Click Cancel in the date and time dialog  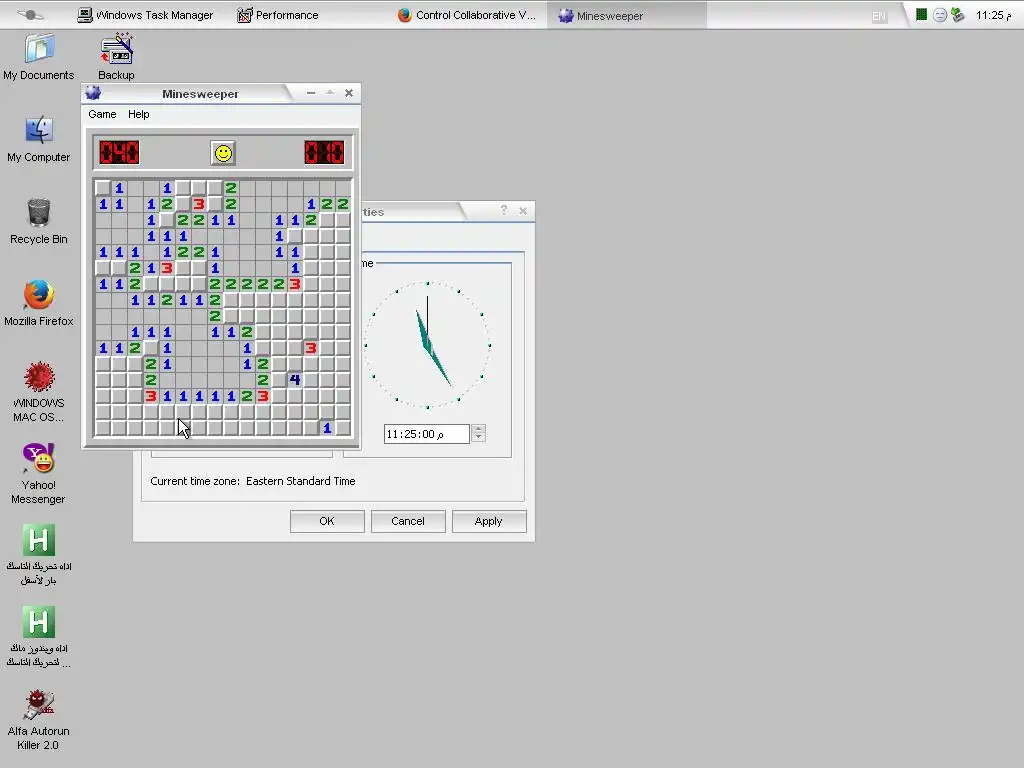coord(408,521)
